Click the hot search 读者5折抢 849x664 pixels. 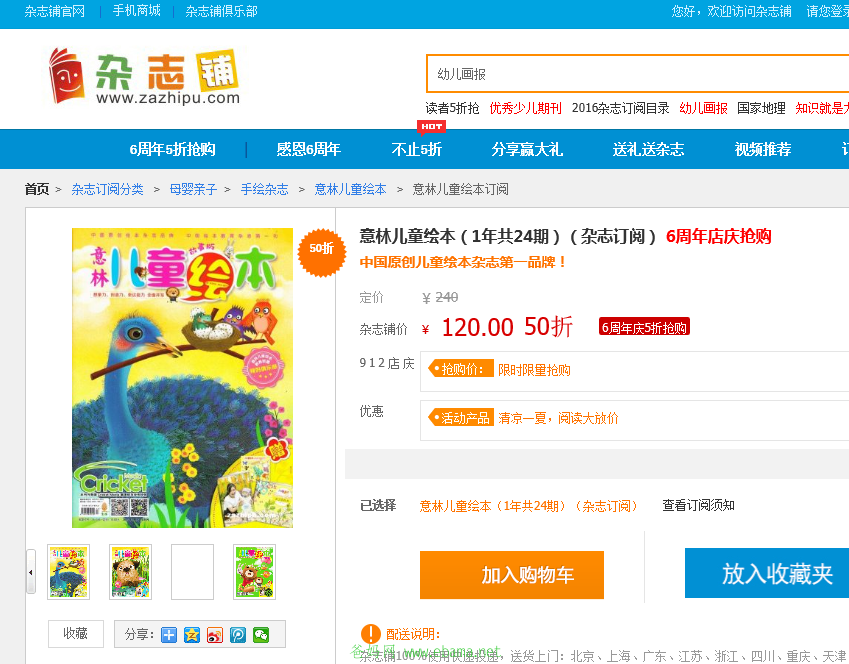click(x=452, y=108)
